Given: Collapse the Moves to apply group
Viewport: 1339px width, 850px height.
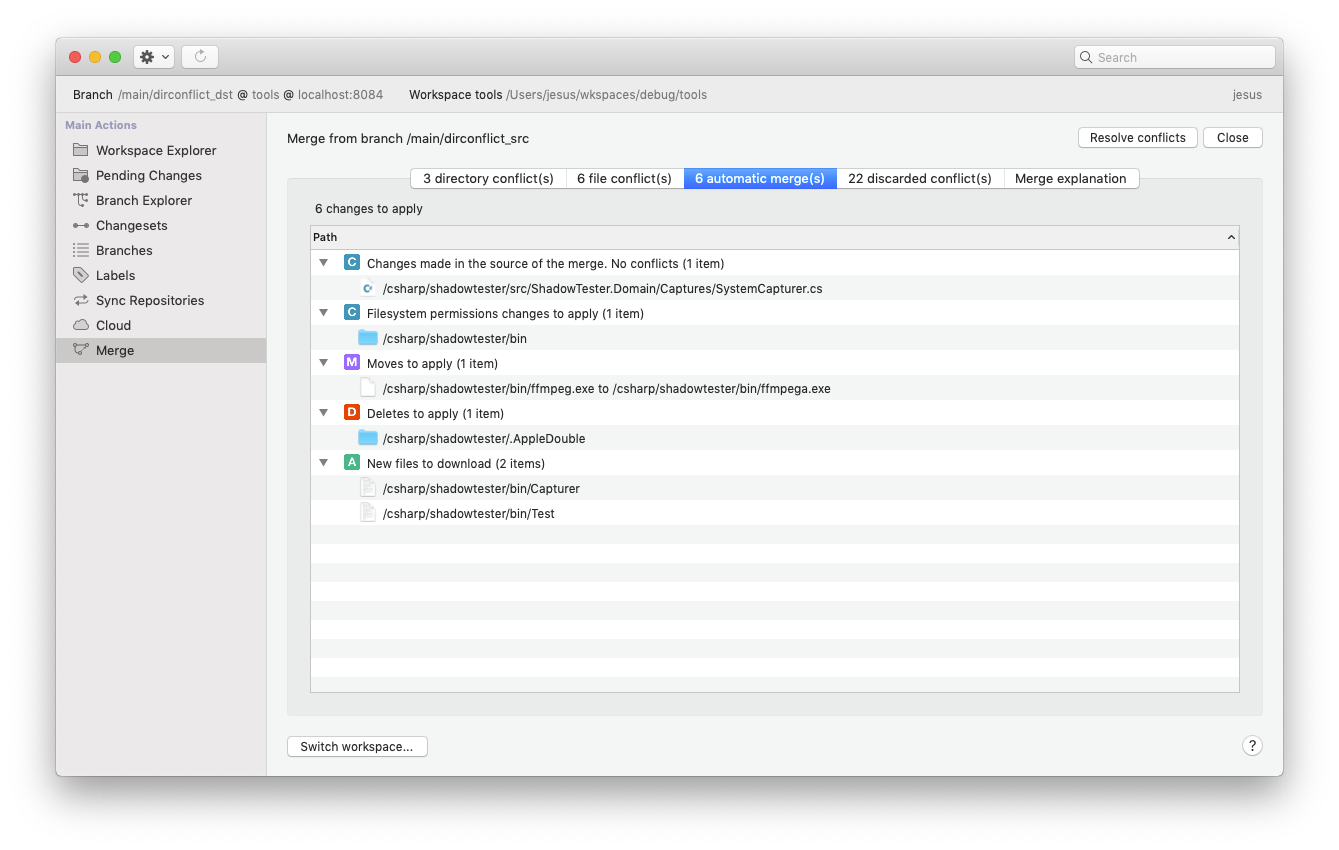Looking at the screenshot, I should (x=323, y=362).
